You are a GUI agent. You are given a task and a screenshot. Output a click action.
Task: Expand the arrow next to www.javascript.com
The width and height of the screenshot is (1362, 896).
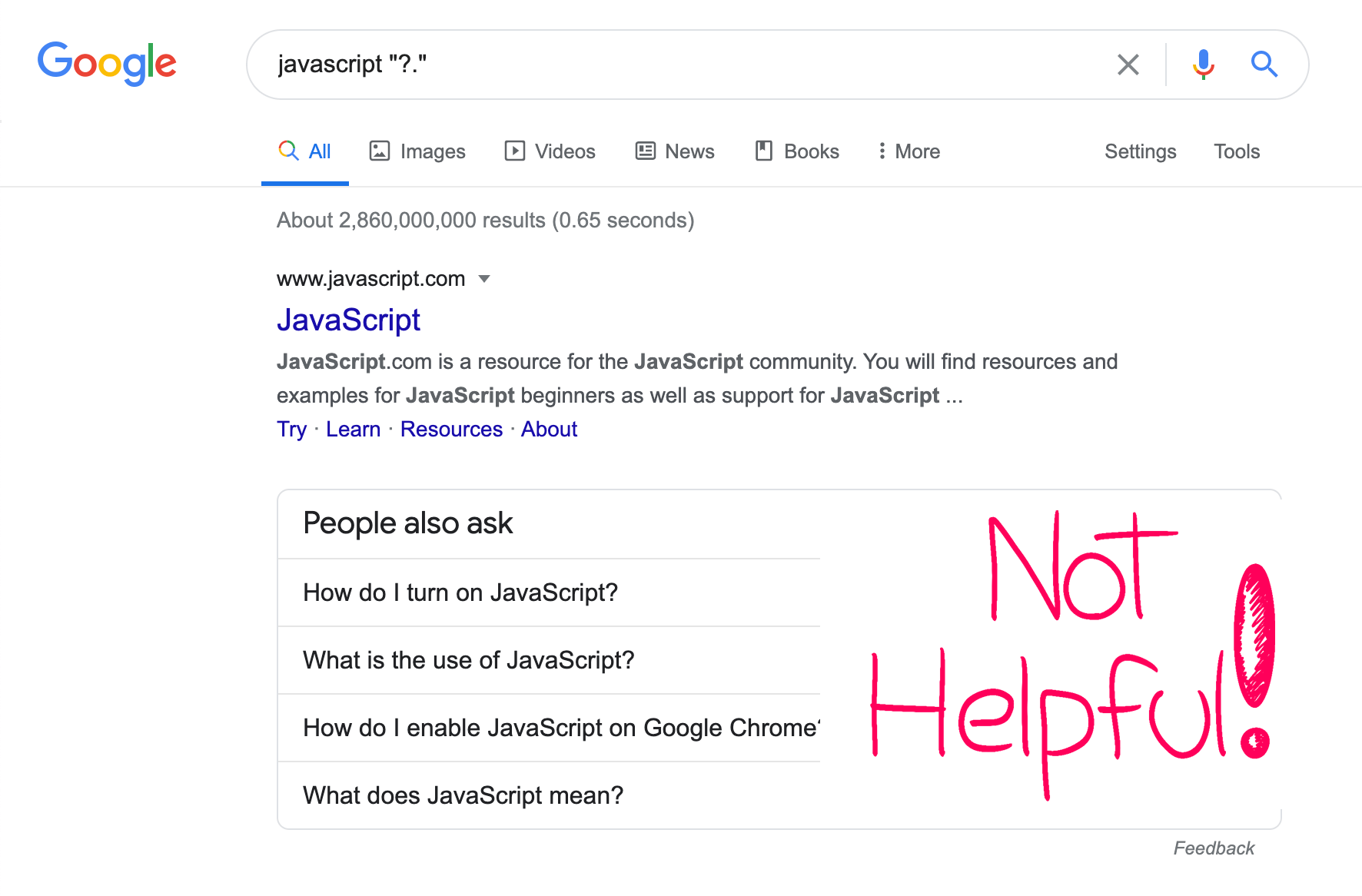point(484,279)
